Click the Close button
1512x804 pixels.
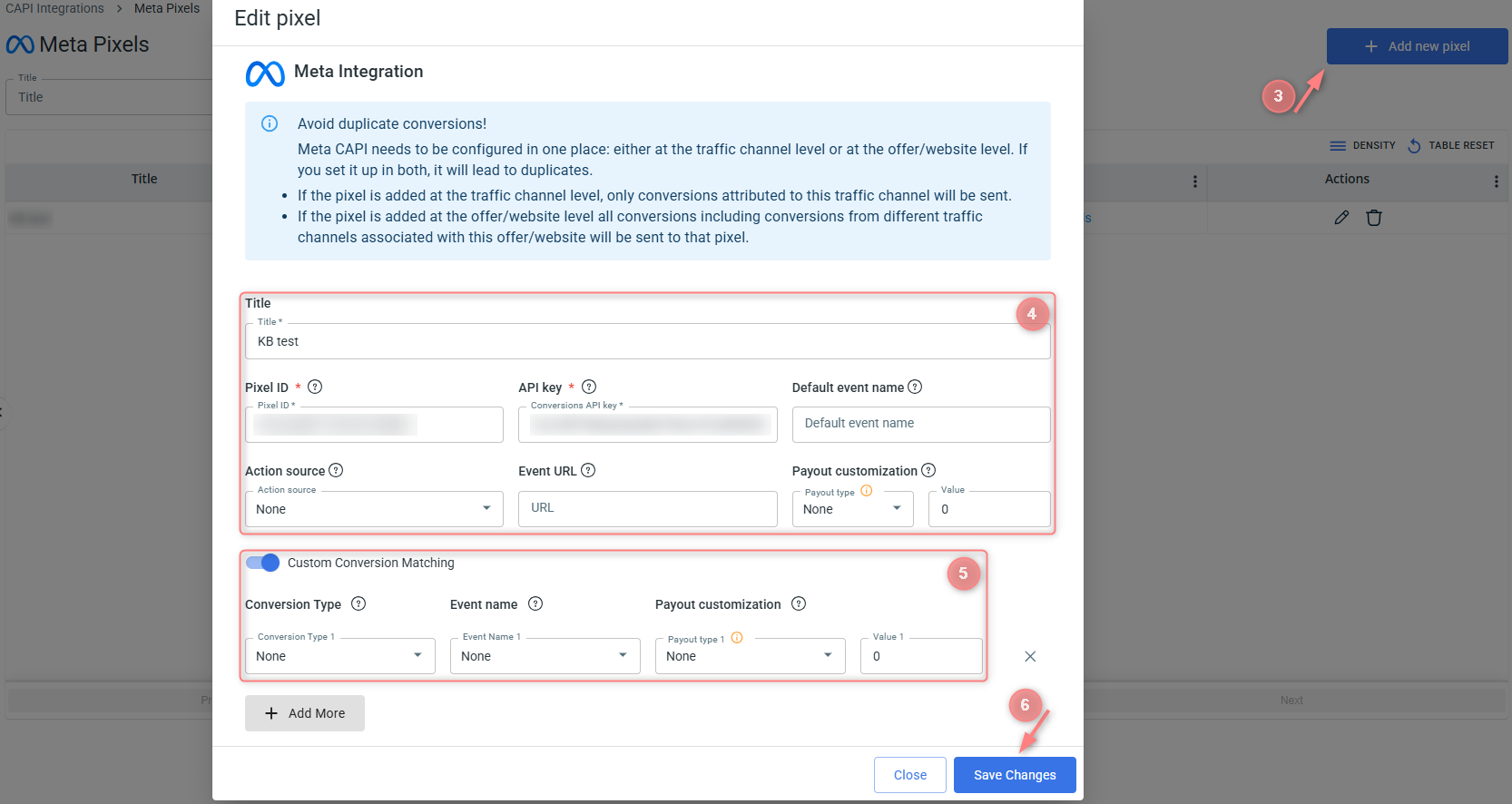click(910, 775)
